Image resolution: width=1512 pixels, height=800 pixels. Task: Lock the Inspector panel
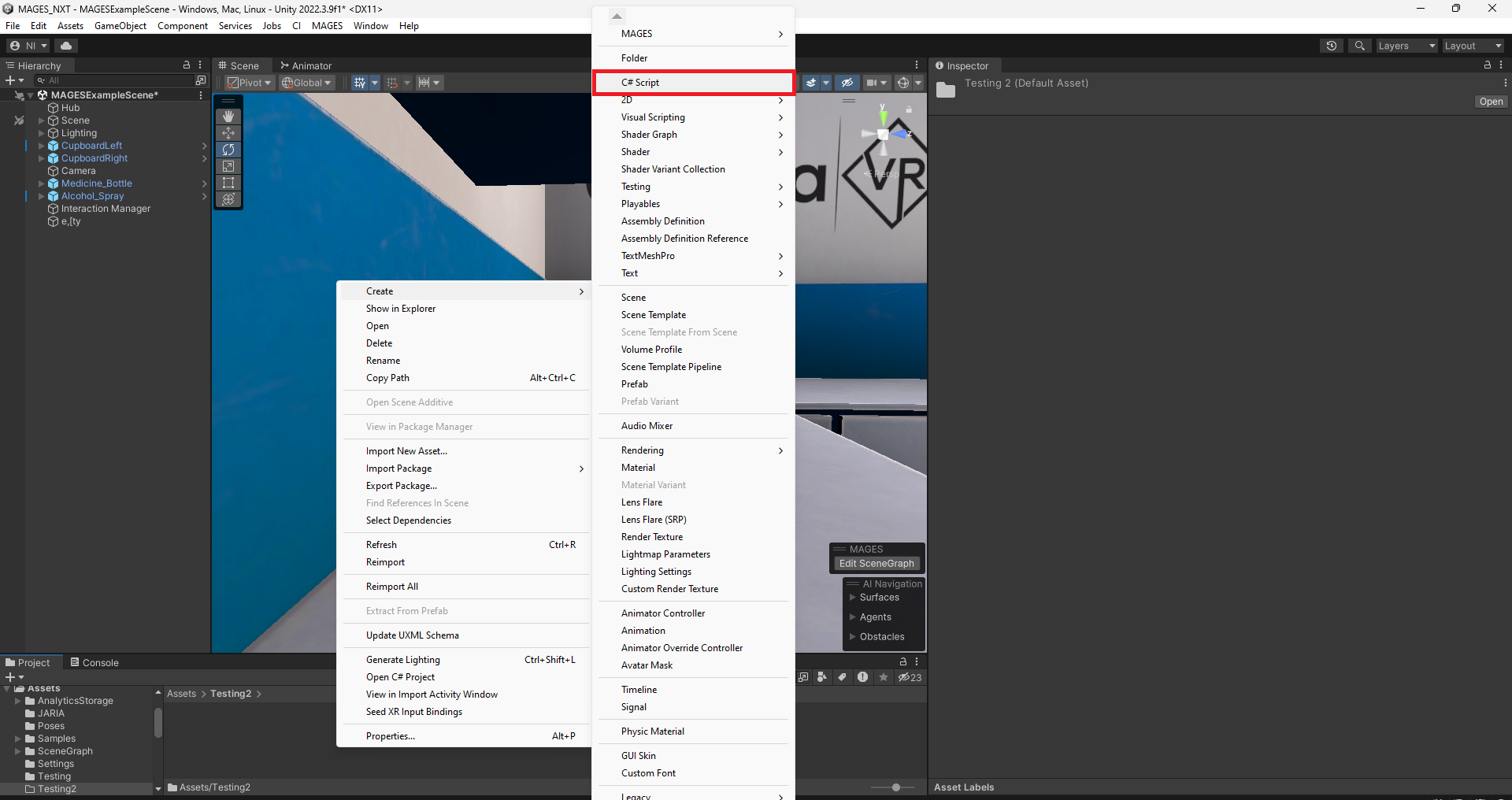pos(1488,65)
